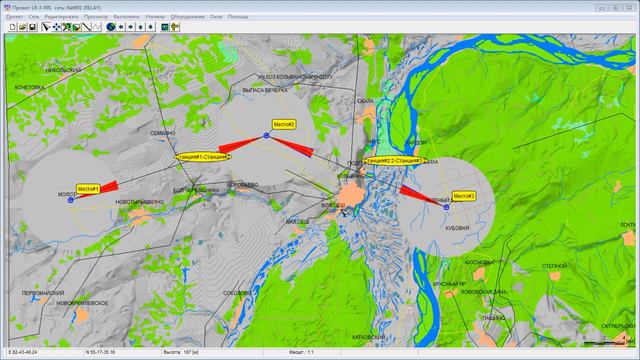Image resolution: width=640 pixels, height=360 pixels.
Task: Click the КОЧЕТОВКА place name on map
Action: [x=29, y=87]
